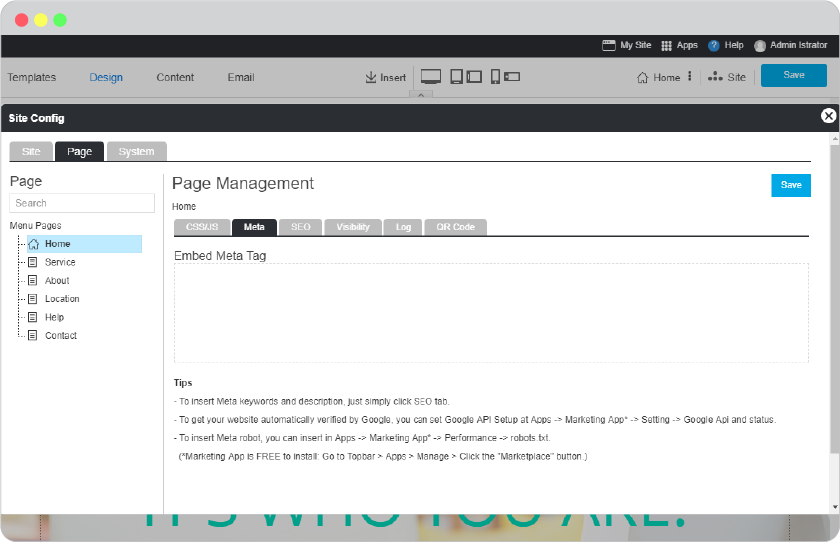
Task: Switch to the Page config tab
Action: coord(79,152)
